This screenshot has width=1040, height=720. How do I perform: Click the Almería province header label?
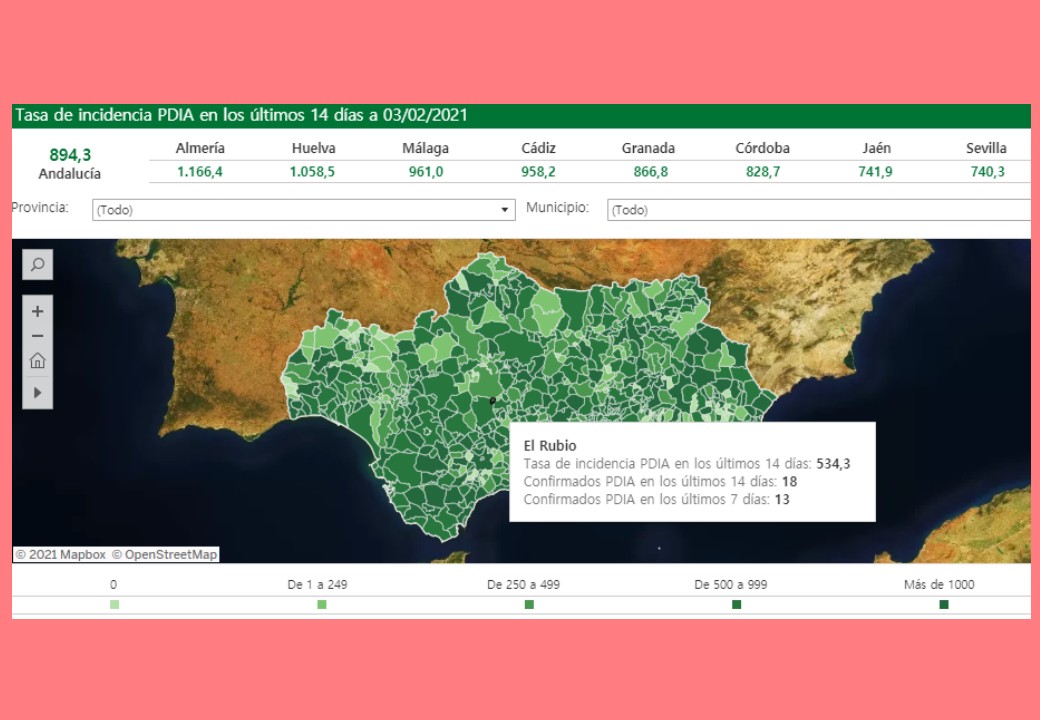[200, 148]
